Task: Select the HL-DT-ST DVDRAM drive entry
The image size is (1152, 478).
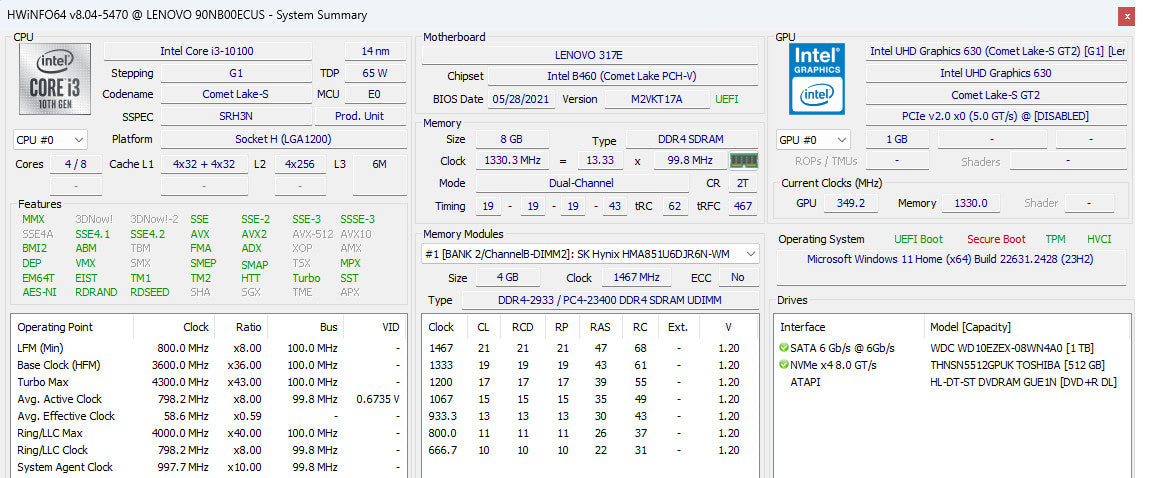Action: click(x=952, y=382)
